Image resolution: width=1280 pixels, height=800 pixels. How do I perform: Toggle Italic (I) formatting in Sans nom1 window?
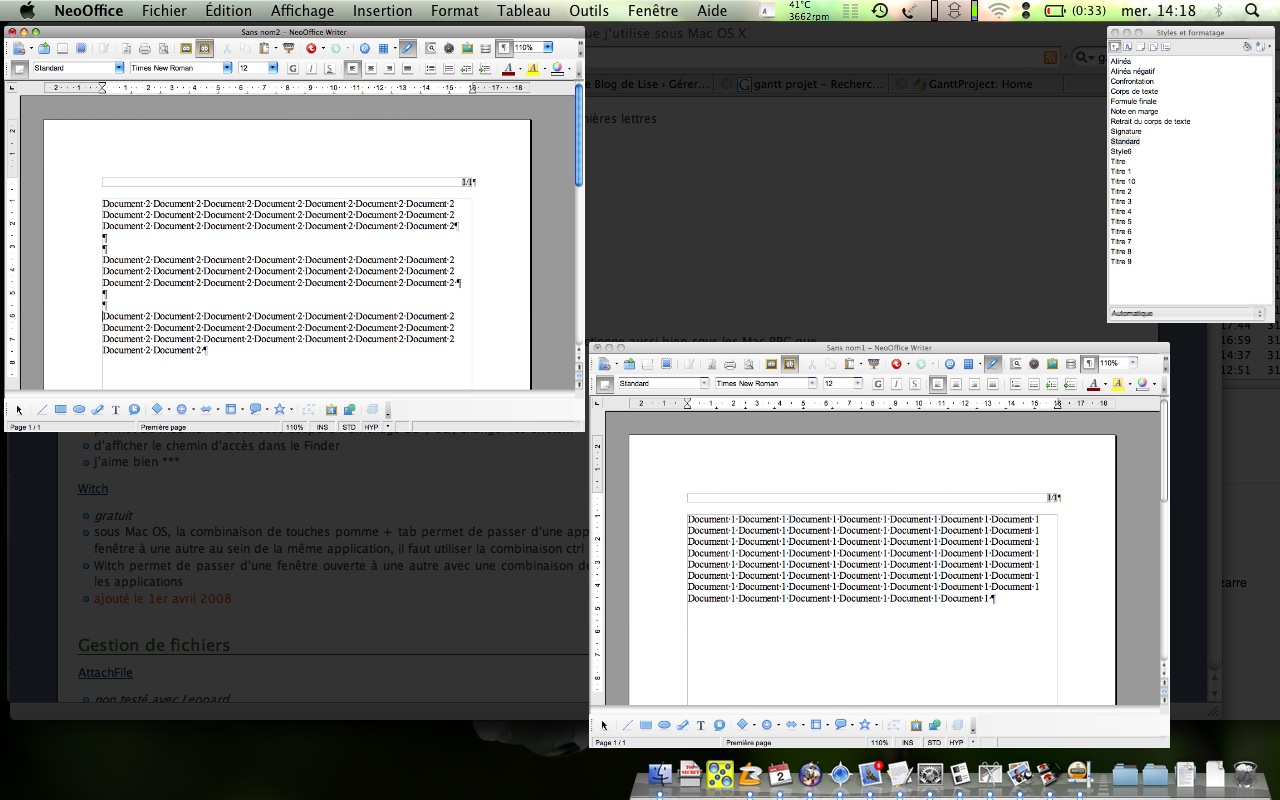(896, 384)
